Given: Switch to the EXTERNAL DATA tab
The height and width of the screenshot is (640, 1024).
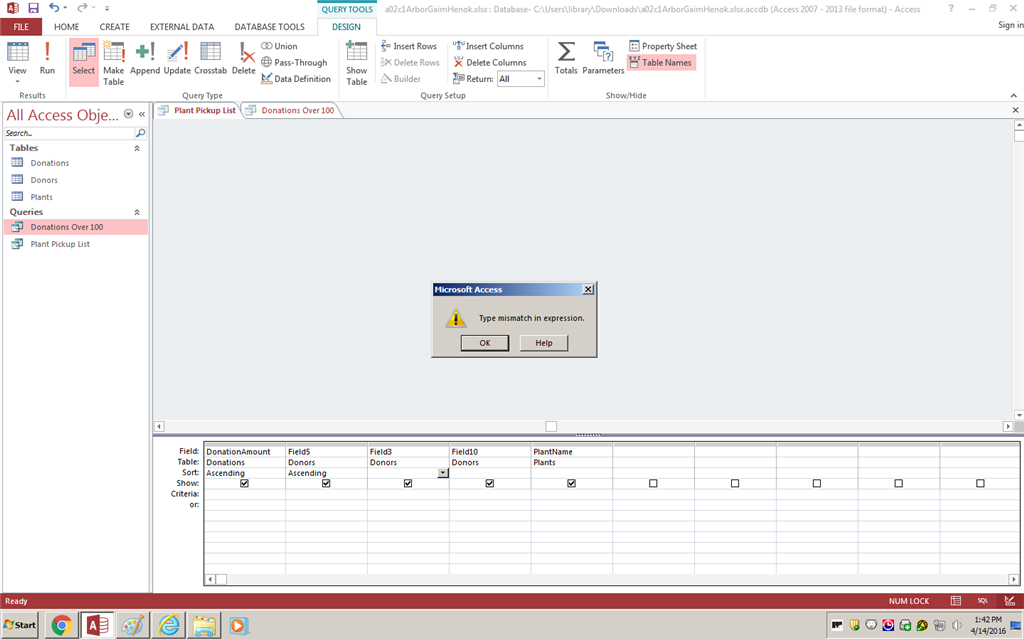Looking at the screenshot, I should click(182, 27).
